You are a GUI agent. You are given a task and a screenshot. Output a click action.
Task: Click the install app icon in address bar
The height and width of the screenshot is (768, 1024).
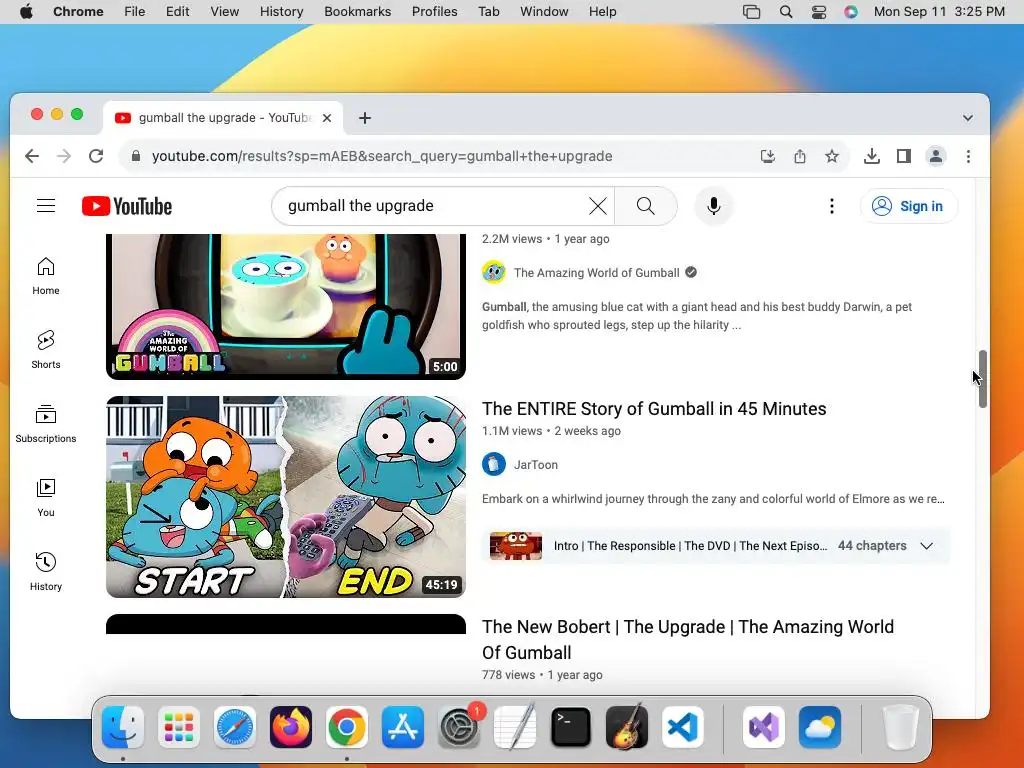click(768, 156)
